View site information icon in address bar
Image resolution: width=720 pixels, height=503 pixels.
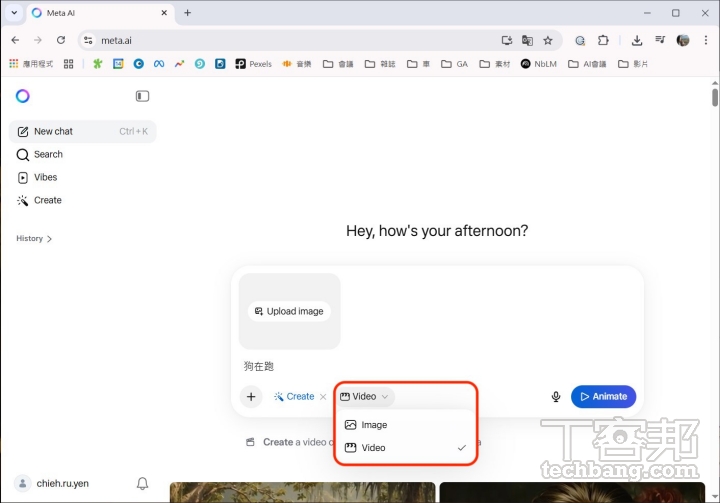coord(88,40)
